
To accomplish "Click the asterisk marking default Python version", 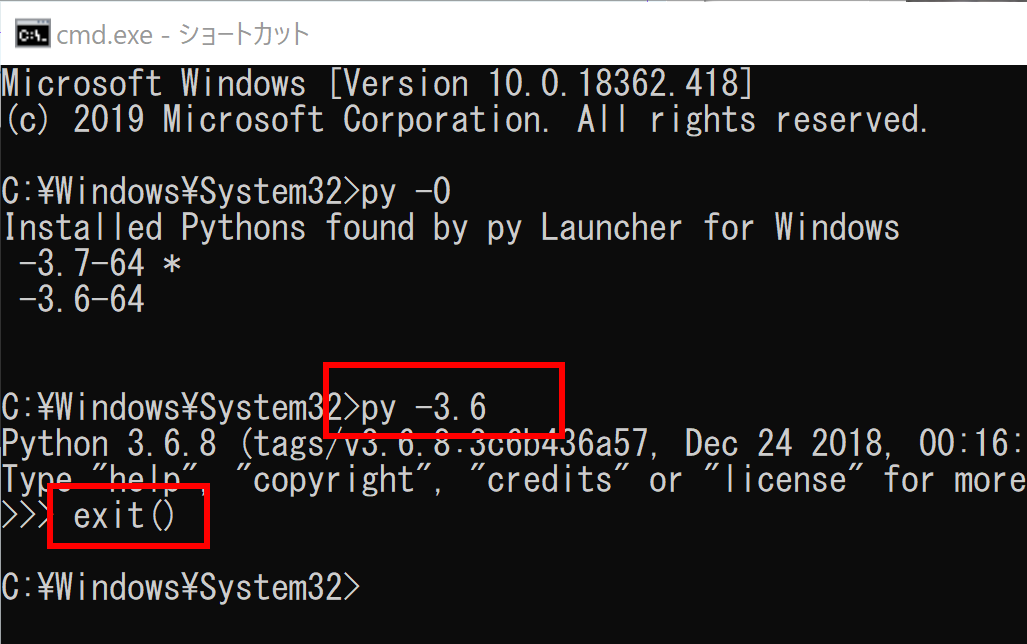I will click(172, 265).
